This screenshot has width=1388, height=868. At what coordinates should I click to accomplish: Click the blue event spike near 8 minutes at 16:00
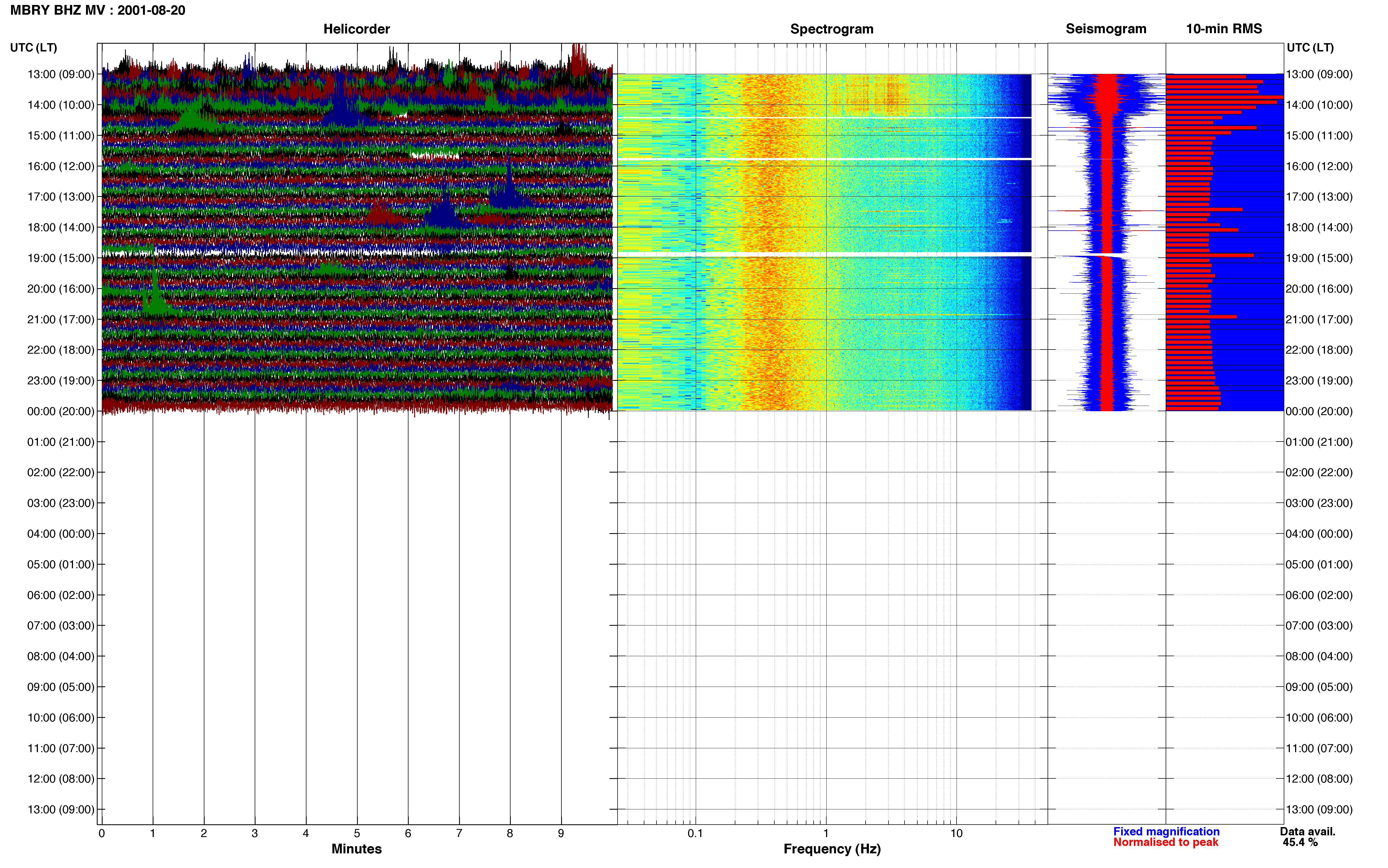point(509,188)
